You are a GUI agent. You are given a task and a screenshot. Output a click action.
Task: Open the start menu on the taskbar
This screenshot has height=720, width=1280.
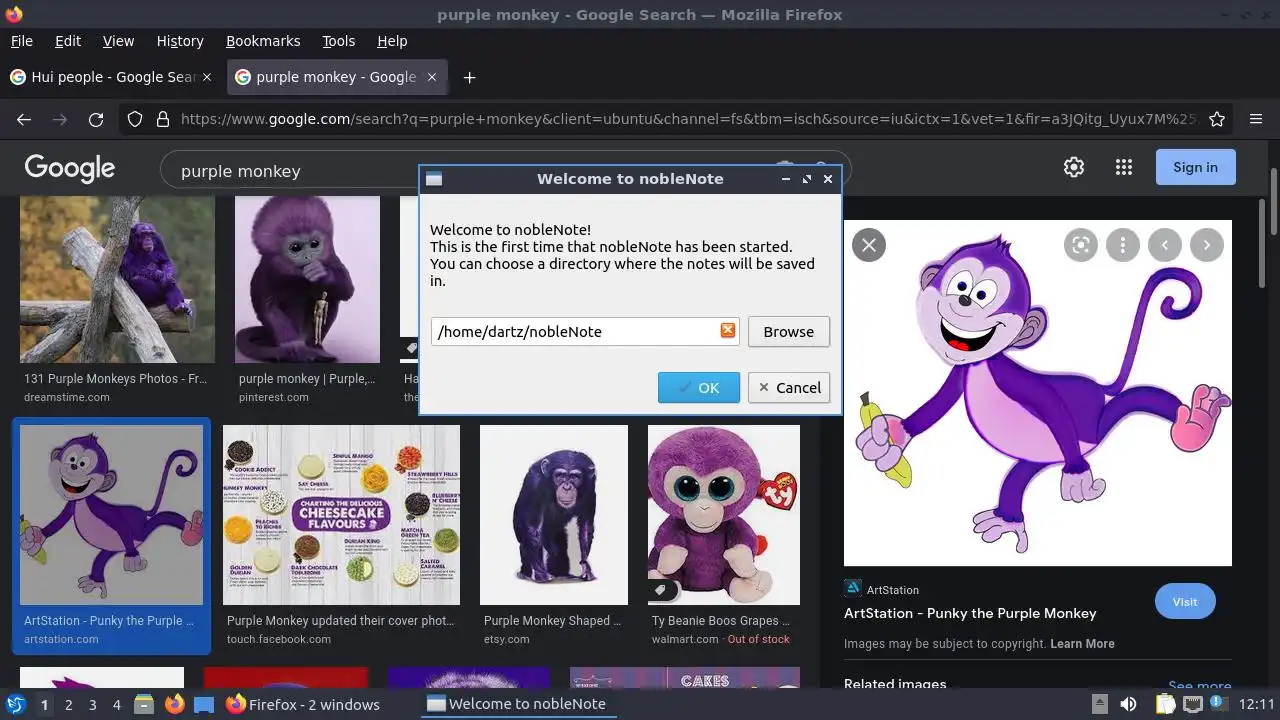(16, 704)
